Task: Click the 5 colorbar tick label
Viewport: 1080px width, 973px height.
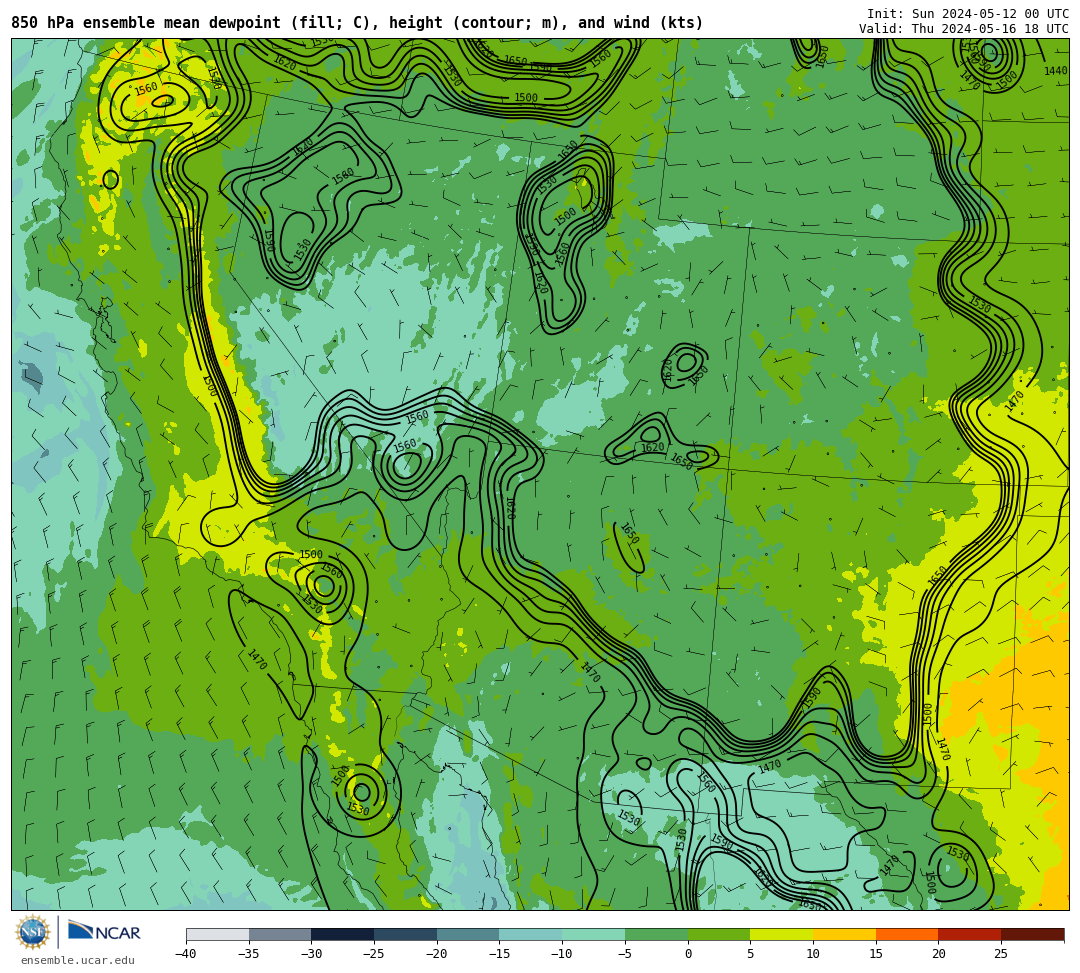Action: pos(751,954)
